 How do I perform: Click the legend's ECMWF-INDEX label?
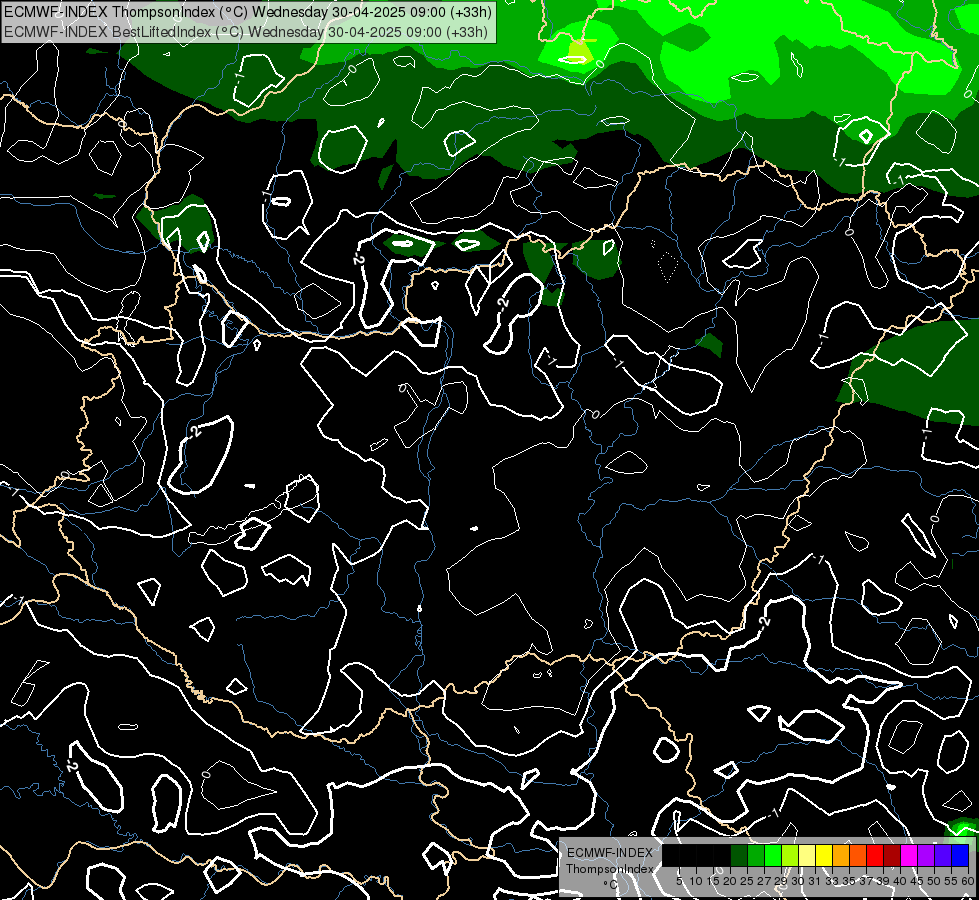click(x=610, y=853)
